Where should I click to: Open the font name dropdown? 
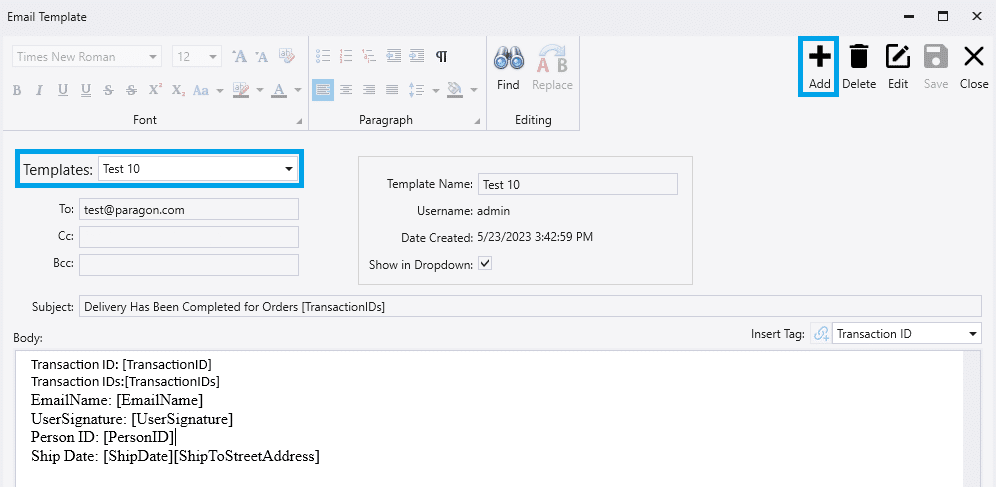pyautogui.click(x=153, y=57)
